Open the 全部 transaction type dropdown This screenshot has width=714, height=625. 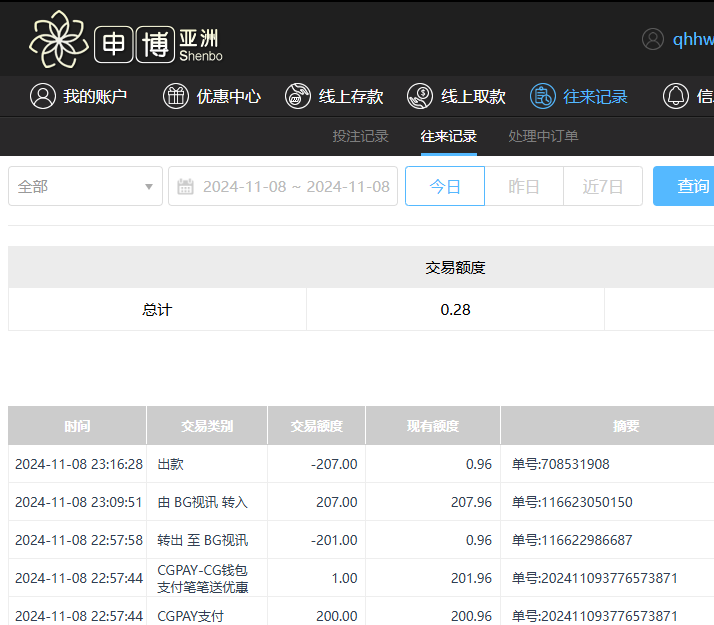(85, 186)
